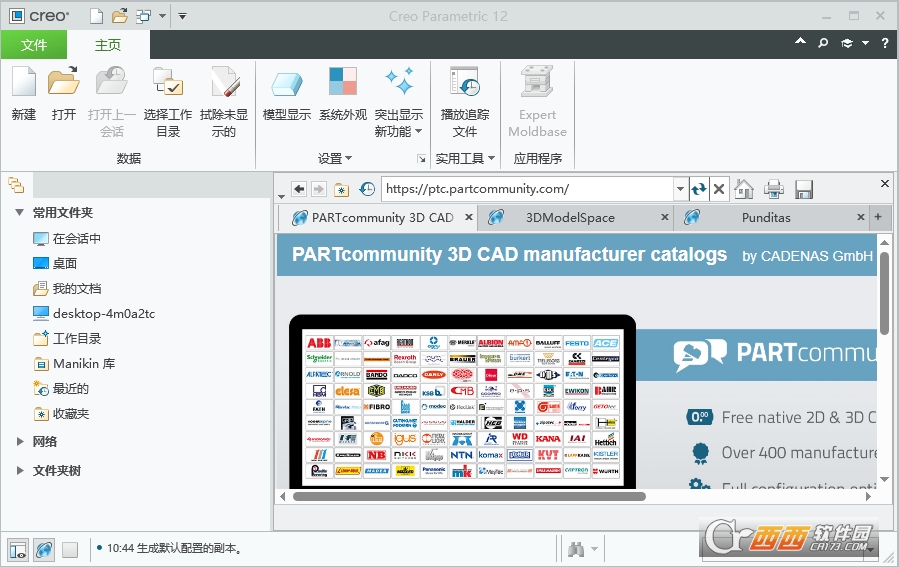Click the folder tree icon above navigator

point(16,185)
